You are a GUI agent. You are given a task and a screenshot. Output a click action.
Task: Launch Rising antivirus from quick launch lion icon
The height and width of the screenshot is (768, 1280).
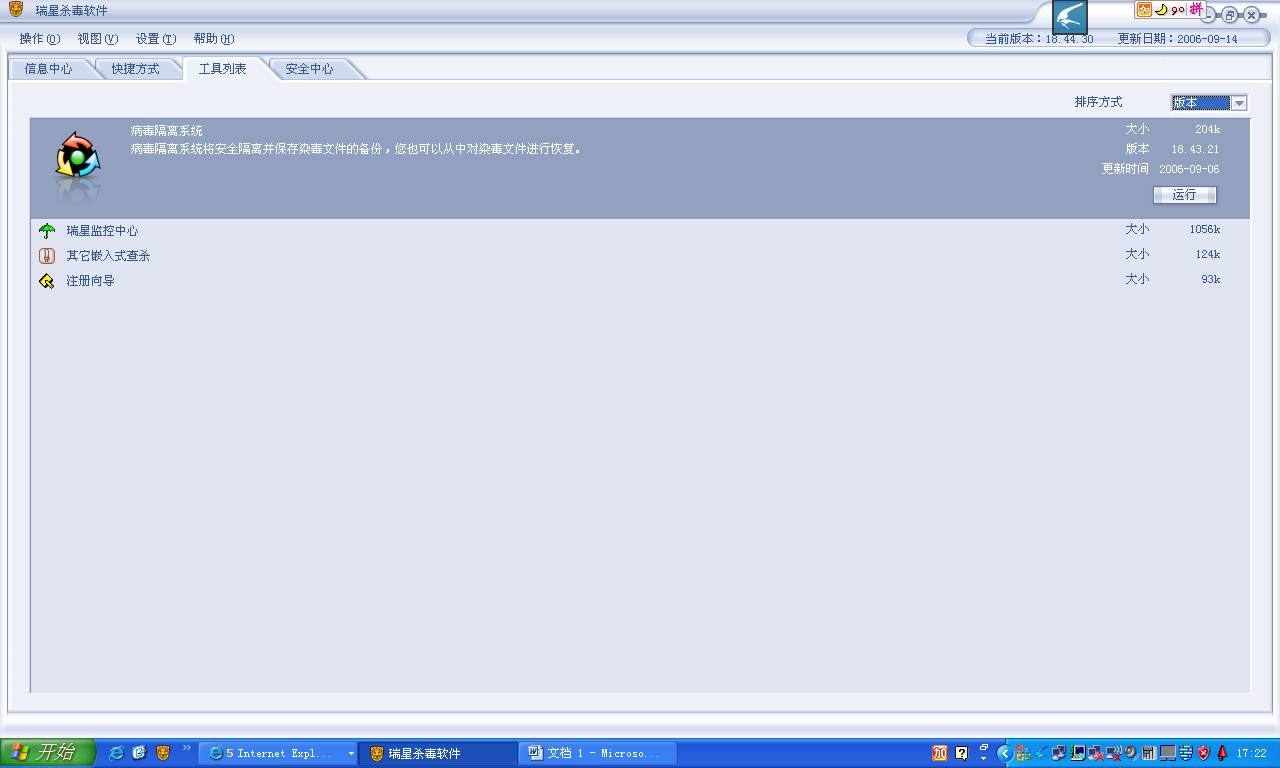click(x=163, y=753)
